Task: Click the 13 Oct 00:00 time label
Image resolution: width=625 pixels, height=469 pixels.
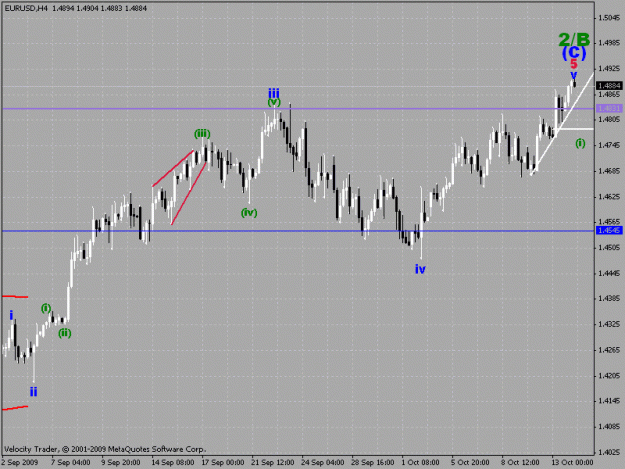Action: tap(572, 462)
